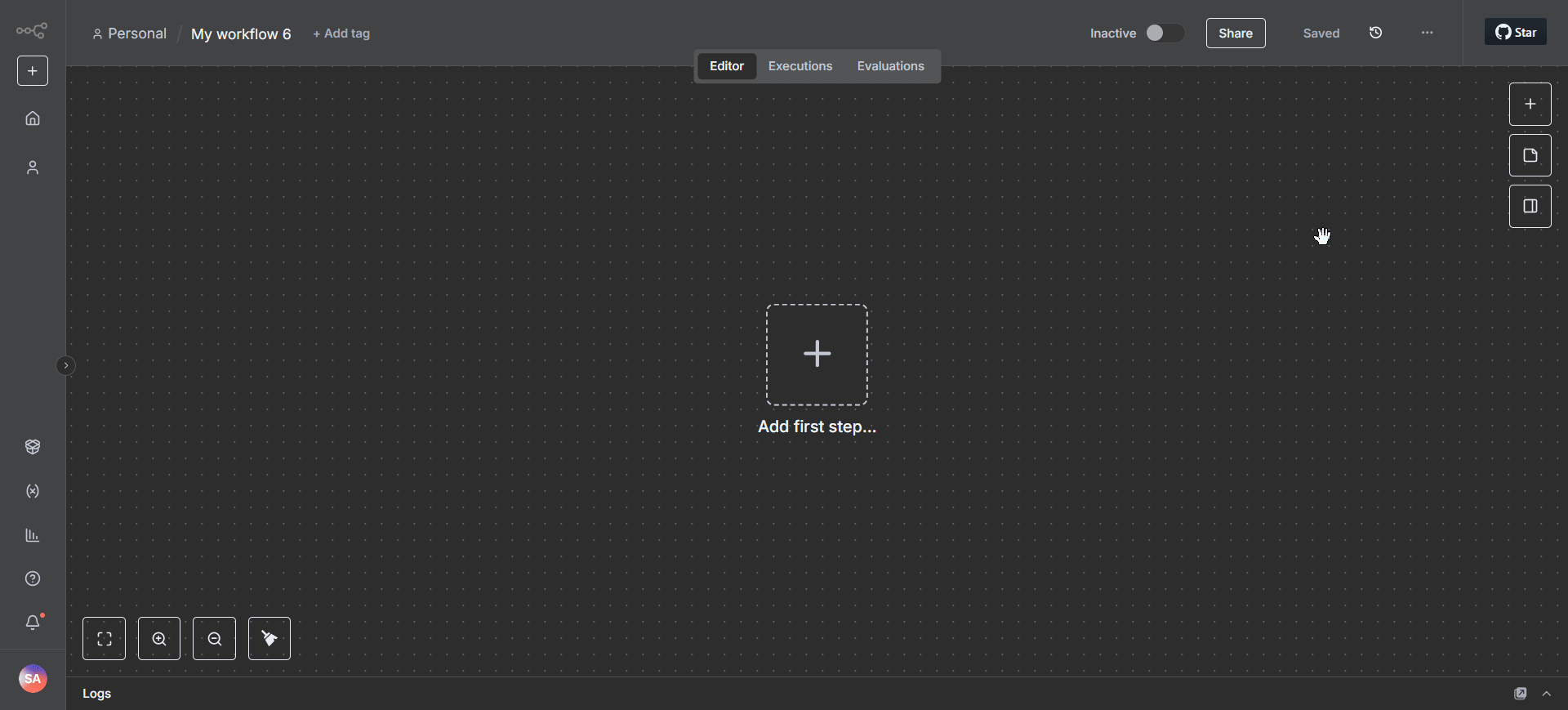This screenshot has height=710, width=1568.
Task: Click the Share button
Action: [x=1235, y=33]
